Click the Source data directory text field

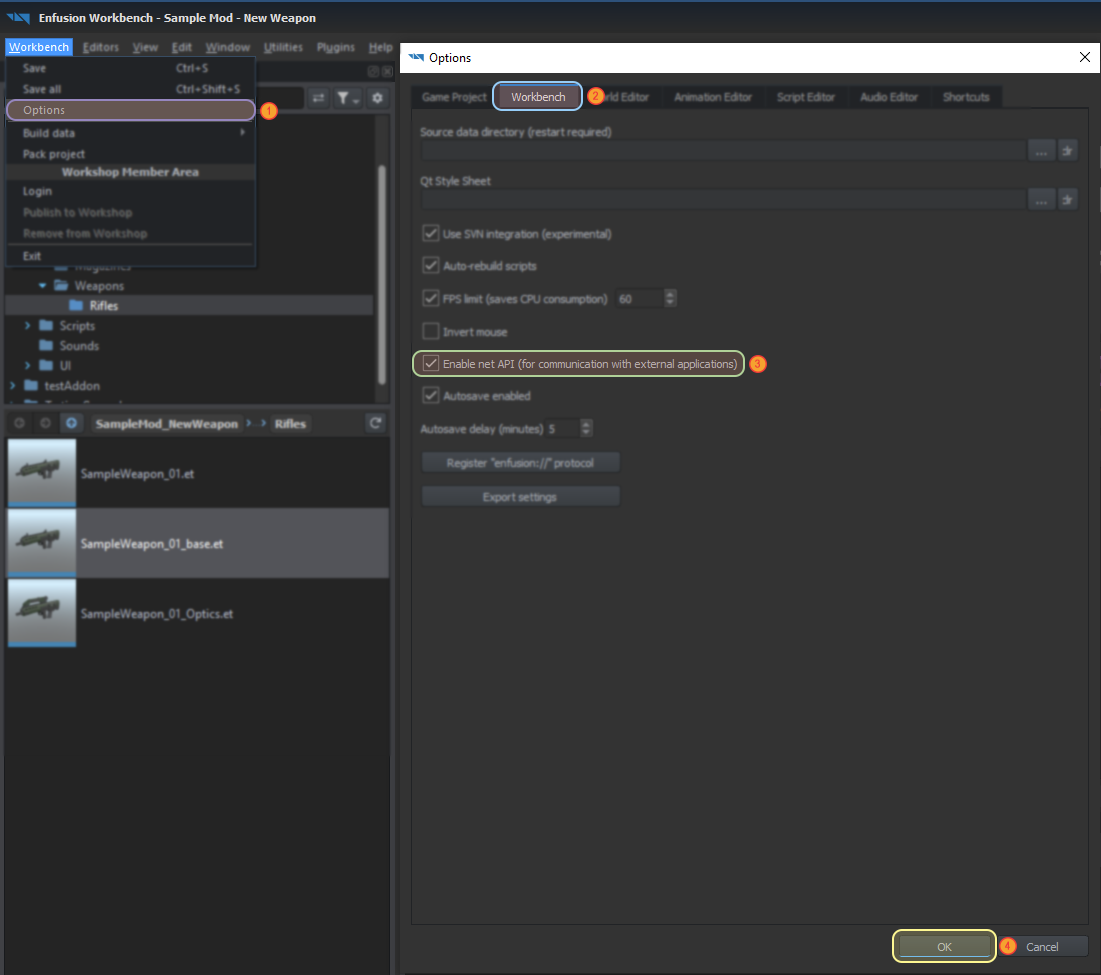pos(723,150)
